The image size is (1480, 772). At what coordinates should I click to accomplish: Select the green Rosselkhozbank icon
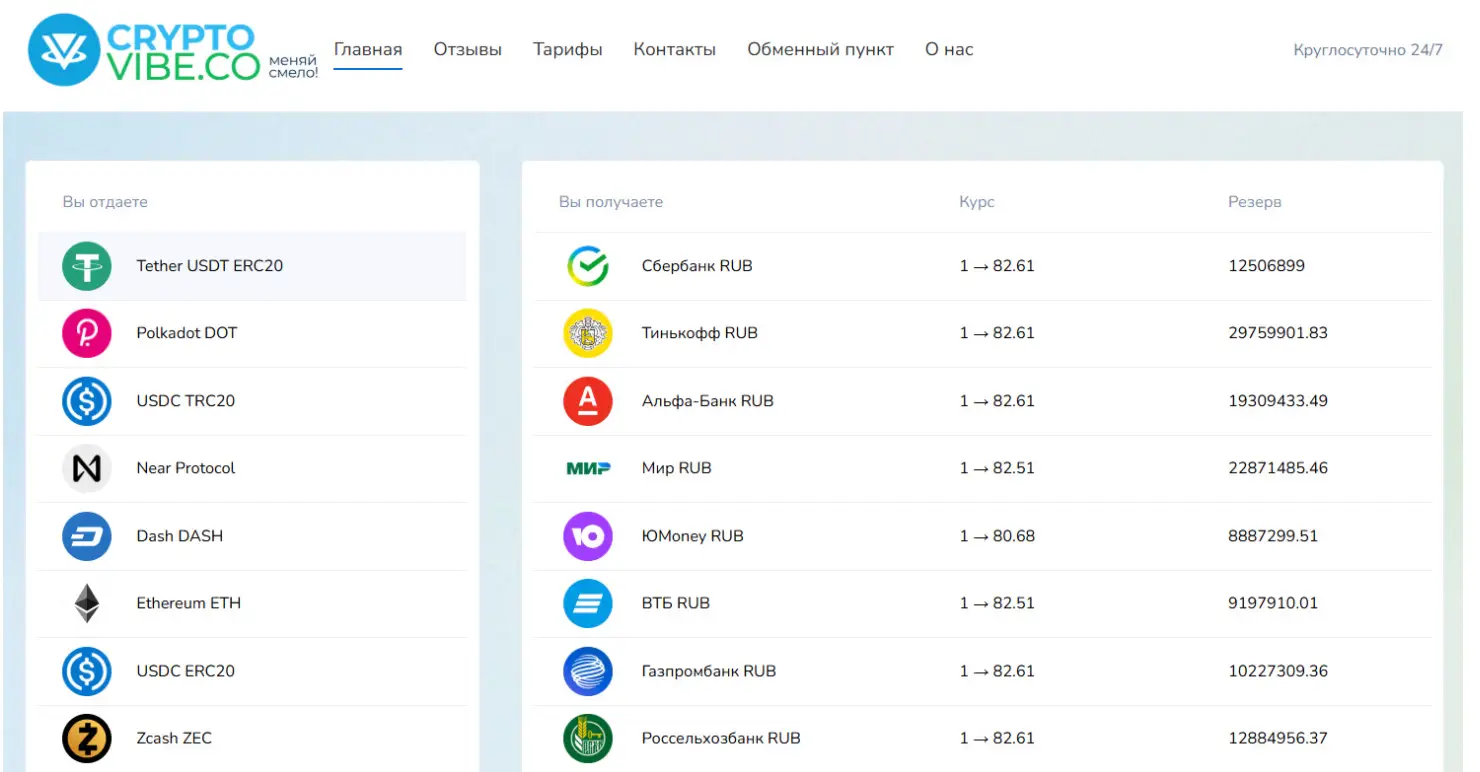588,738
